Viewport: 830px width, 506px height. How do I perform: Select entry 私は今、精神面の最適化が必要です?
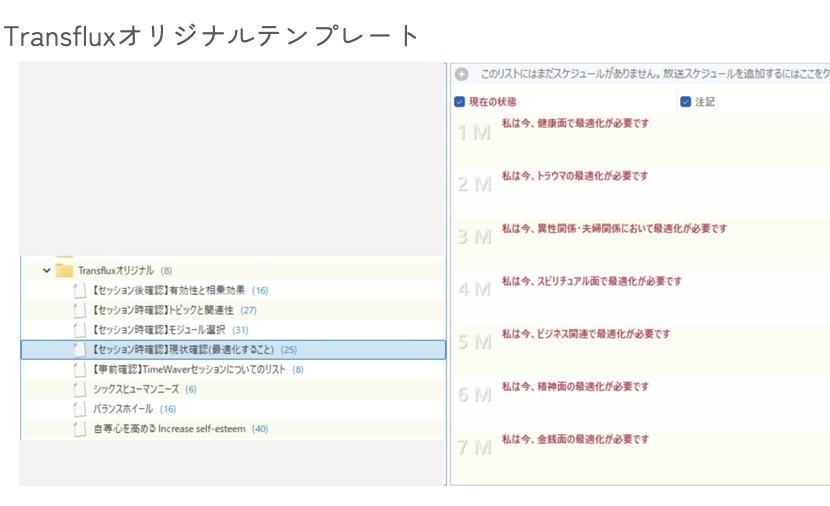[575, 386]
